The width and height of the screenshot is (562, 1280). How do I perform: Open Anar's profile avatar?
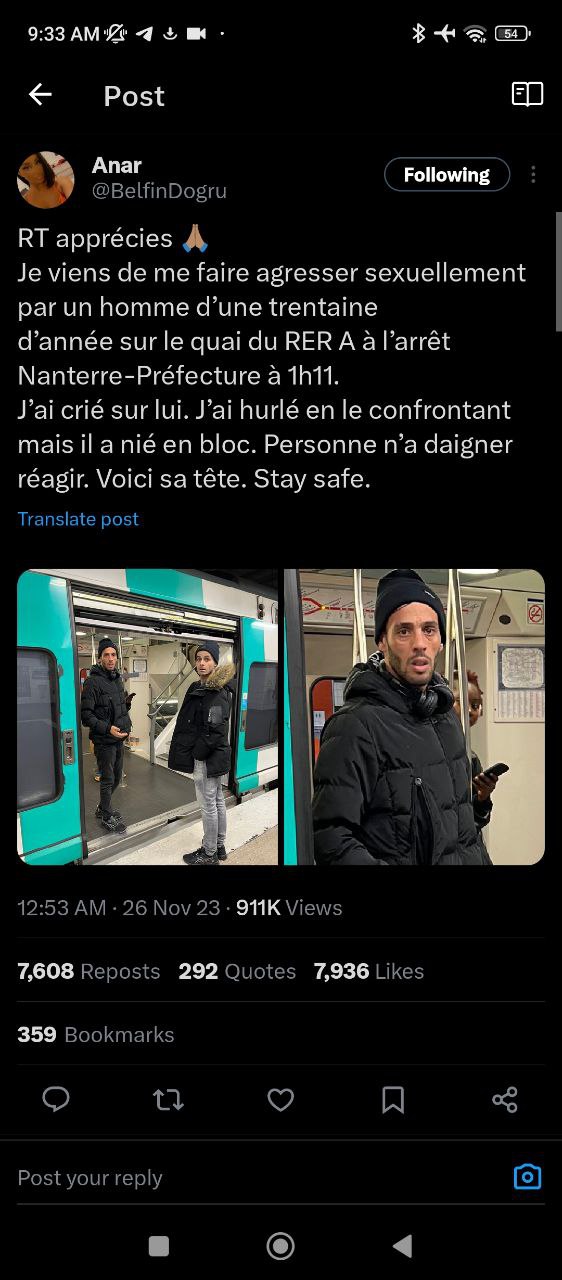tap(46, 180)
